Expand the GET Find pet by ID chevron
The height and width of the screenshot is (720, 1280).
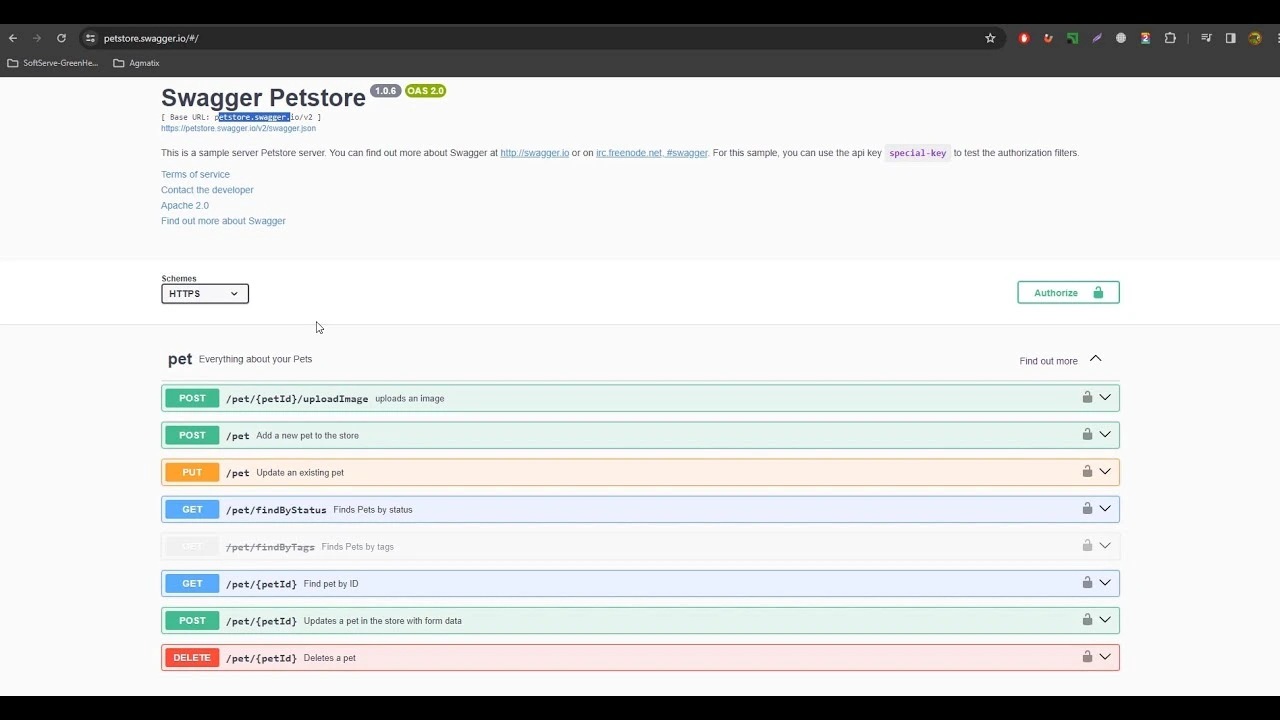coord(1105,582)
